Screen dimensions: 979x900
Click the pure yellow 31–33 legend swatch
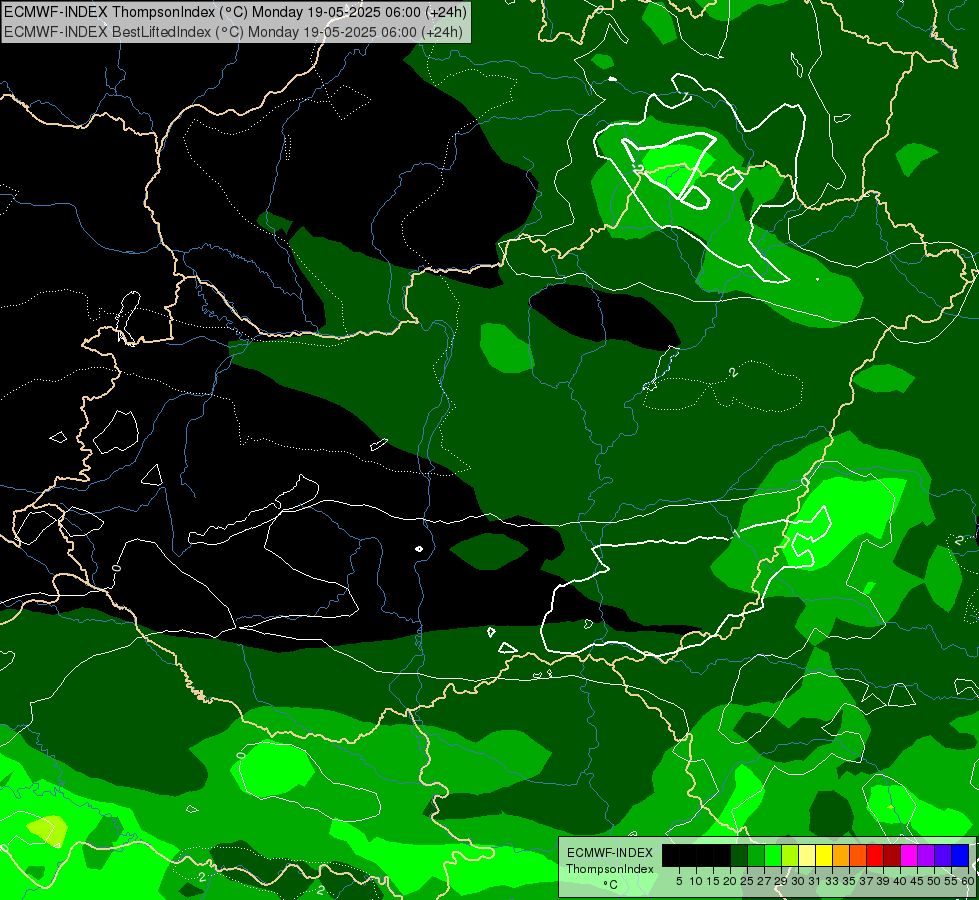(x=824, y=855)
